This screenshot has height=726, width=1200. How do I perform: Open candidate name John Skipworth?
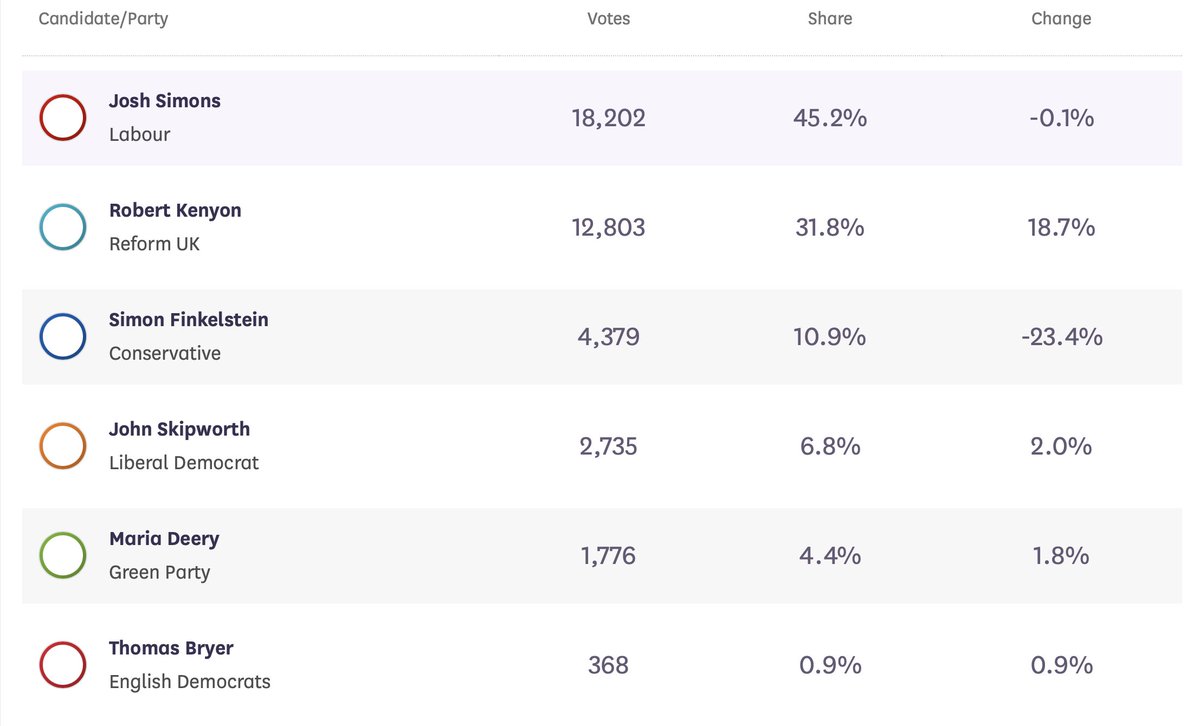(x=180, y=429)
